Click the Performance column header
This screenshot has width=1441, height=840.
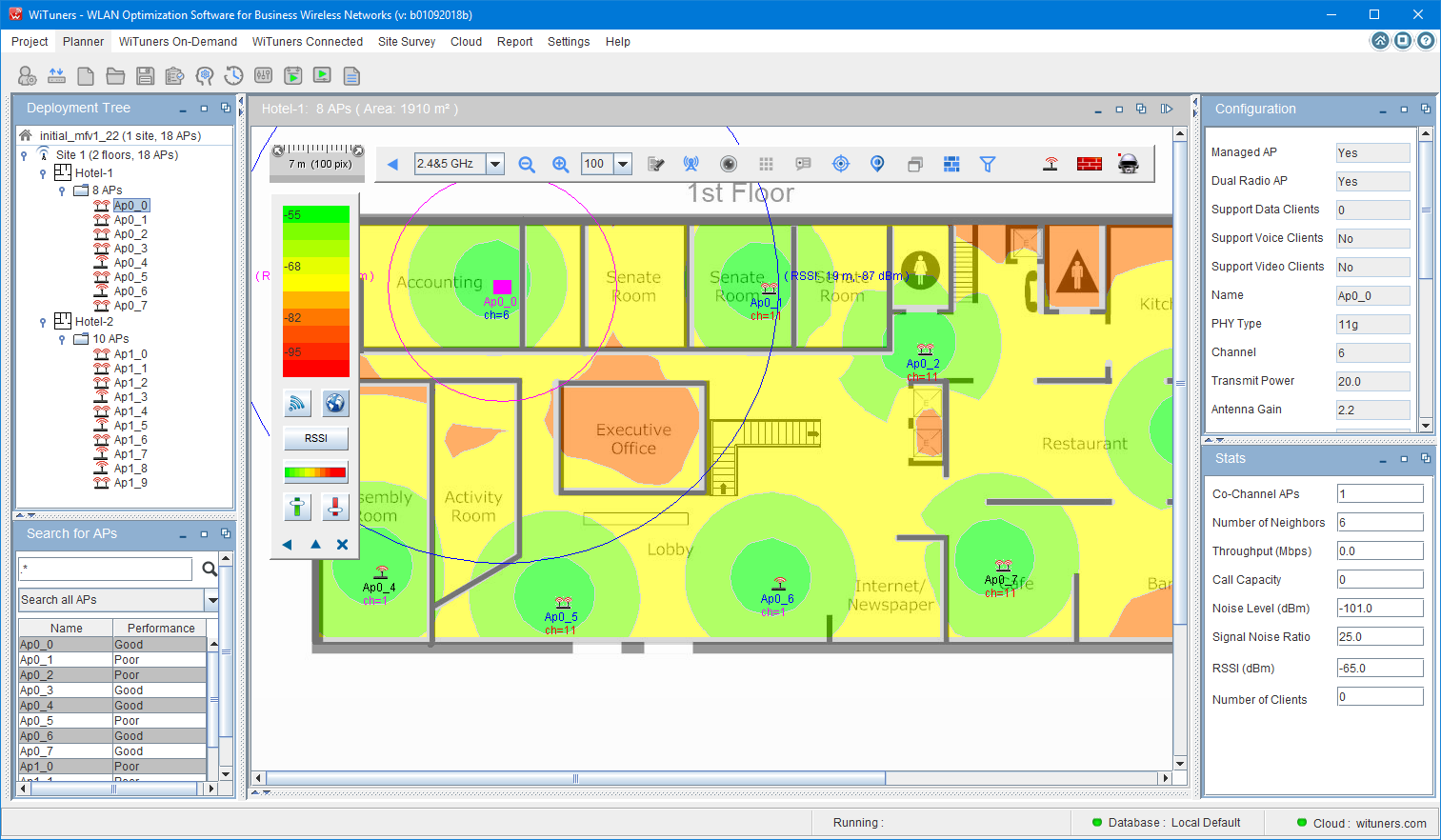click(x=161, y=629)
